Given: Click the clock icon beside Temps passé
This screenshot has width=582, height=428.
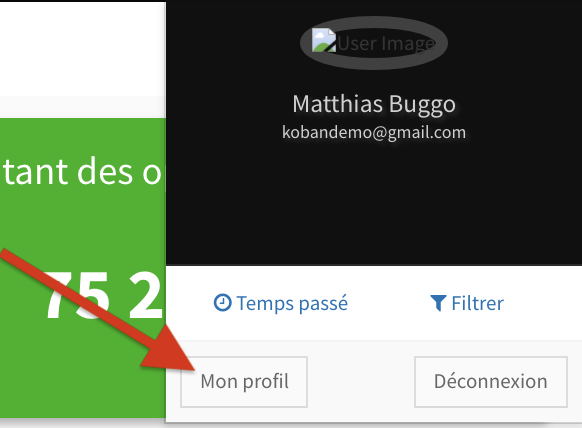Looking at the screenshot, I should point(223,303).
